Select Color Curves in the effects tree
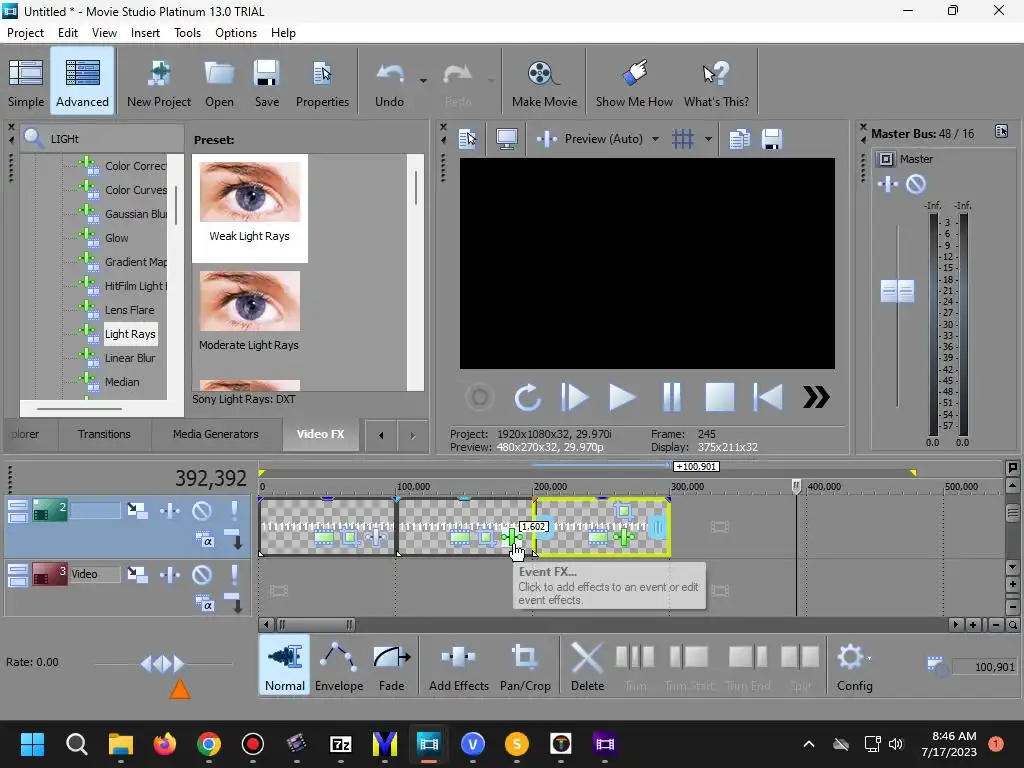Image resolution: width=1024 pixels, height=768 pixels. coord(135,190)
